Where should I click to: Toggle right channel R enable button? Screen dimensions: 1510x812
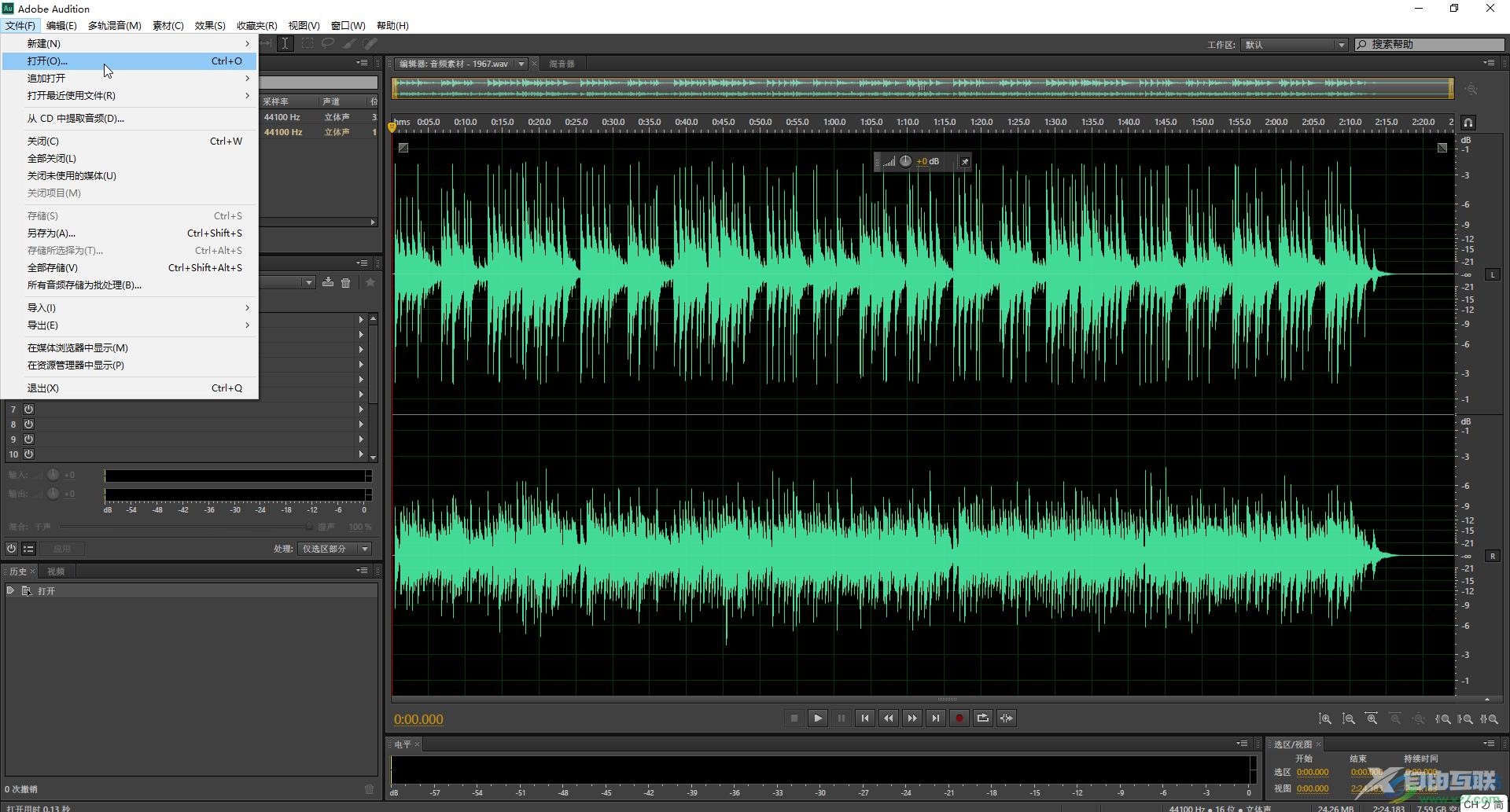(1492, 556)
